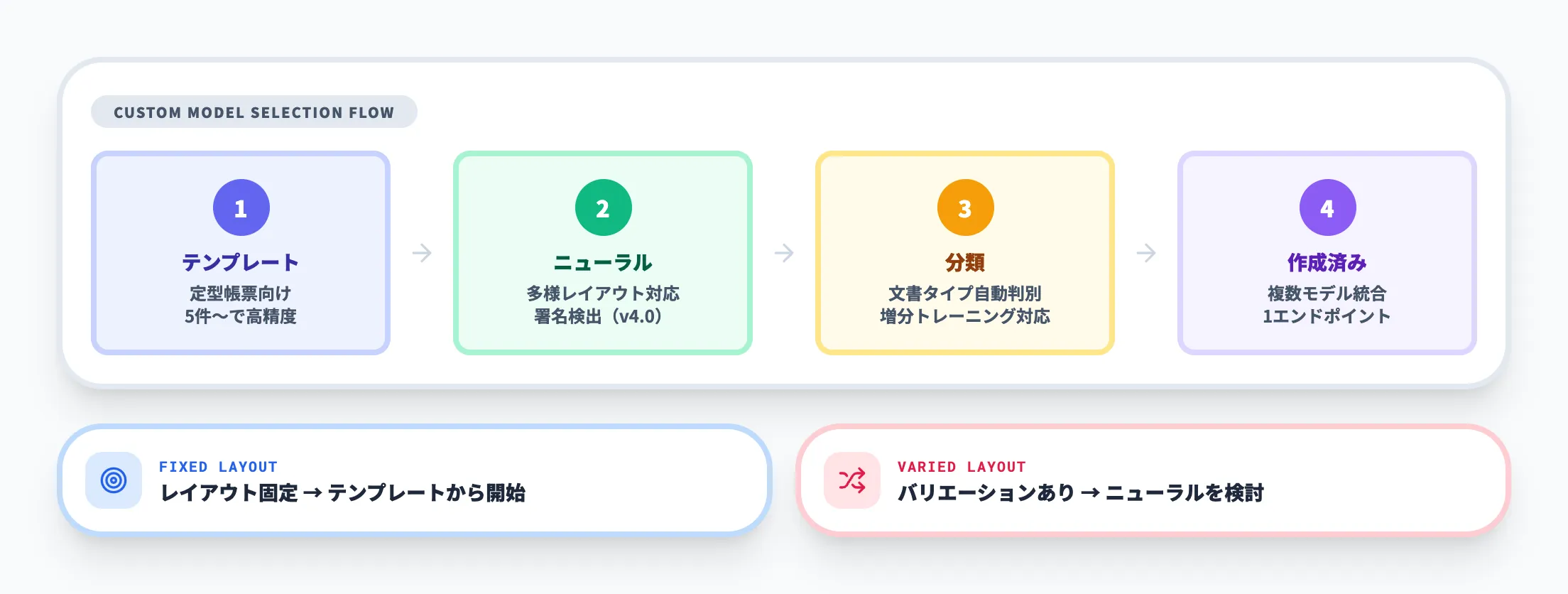
Task: Click the 作成済み heading
Action: 1327,262
